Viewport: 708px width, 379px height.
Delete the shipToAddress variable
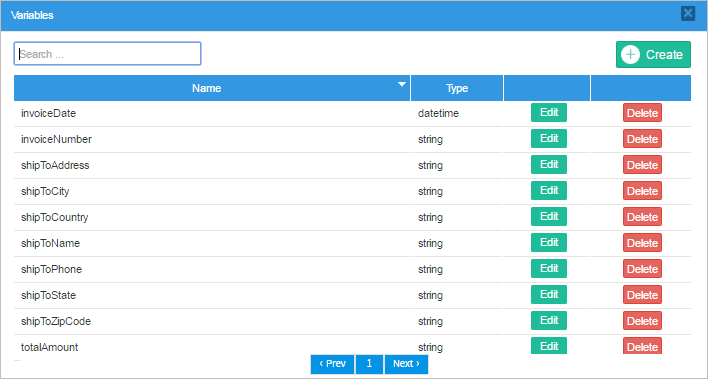click(642, 165)
